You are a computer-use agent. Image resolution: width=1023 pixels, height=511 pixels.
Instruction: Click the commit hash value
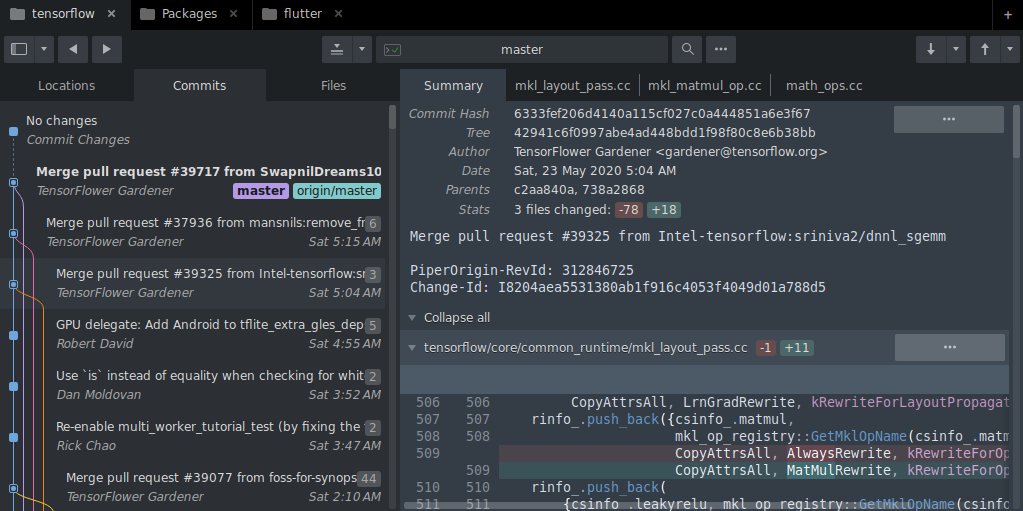(x=662, y=114)
